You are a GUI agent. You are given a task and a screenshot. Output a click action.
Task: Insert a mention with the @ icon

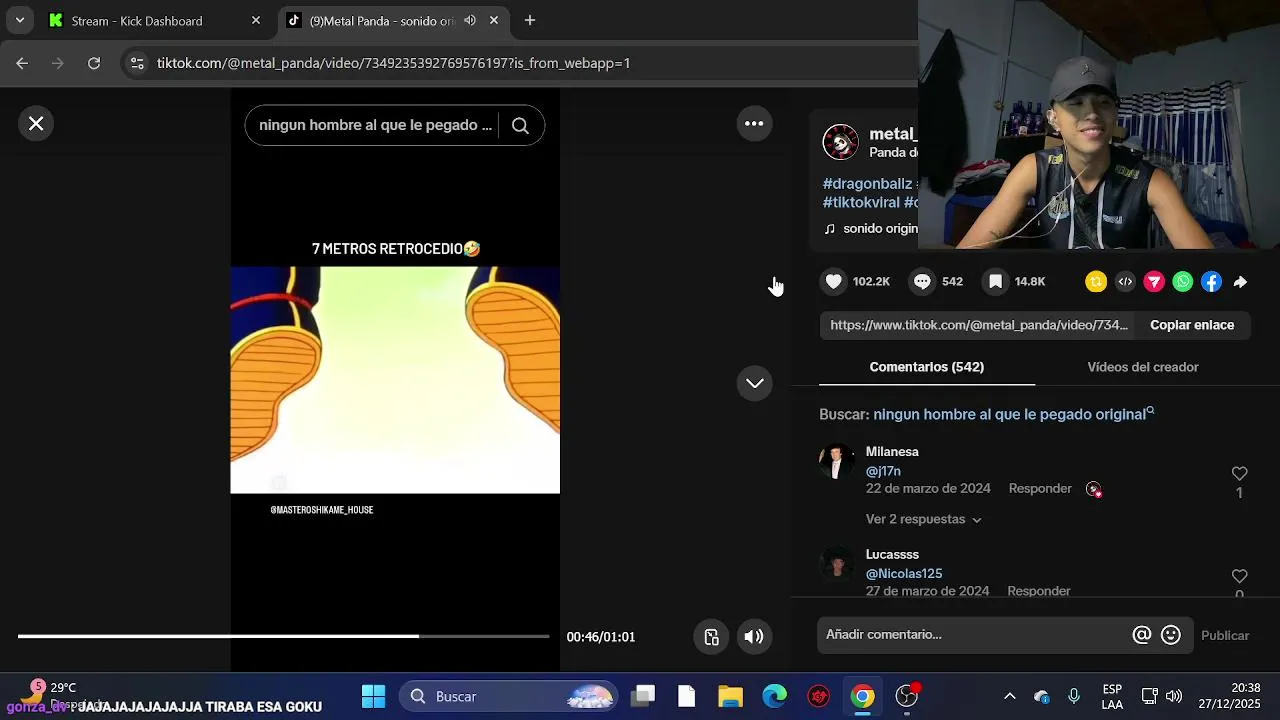pos(1141,635)
